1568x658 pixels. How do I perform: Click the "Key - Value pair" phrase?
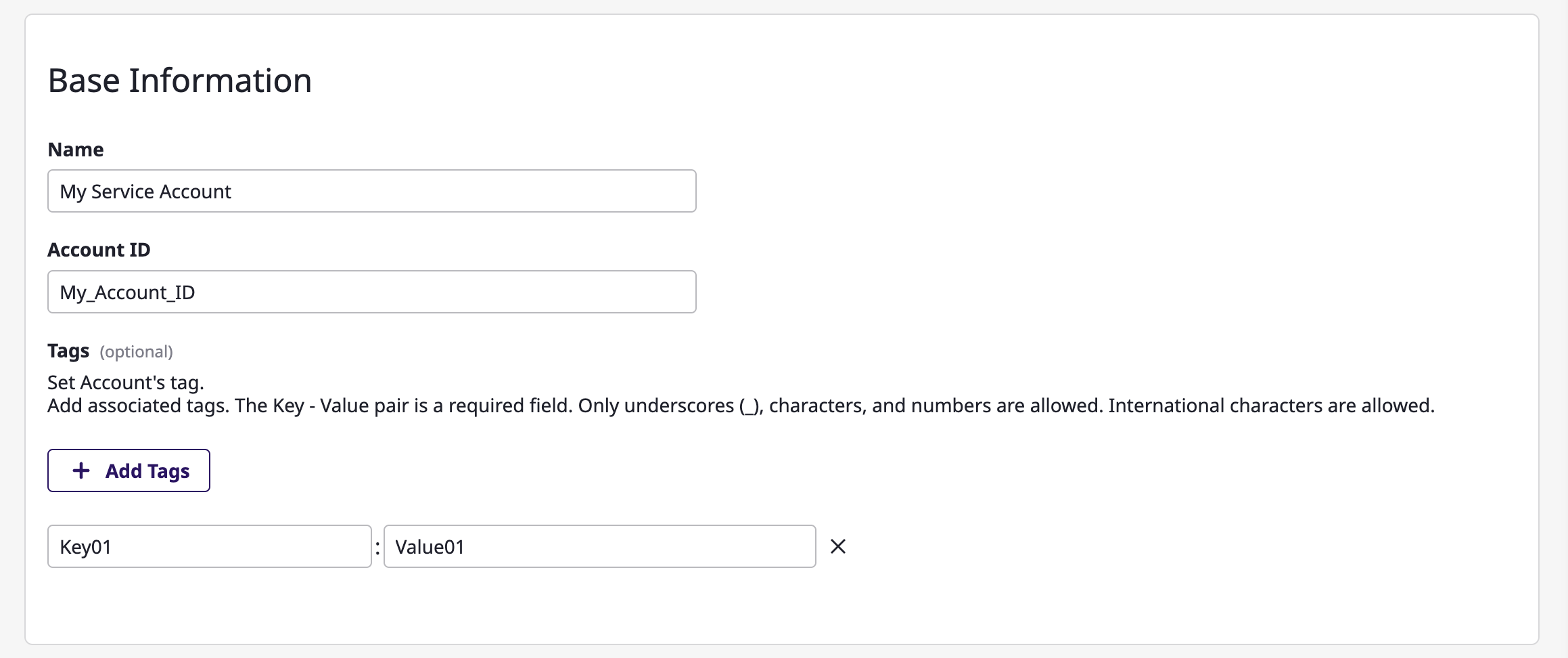[341, 405]
